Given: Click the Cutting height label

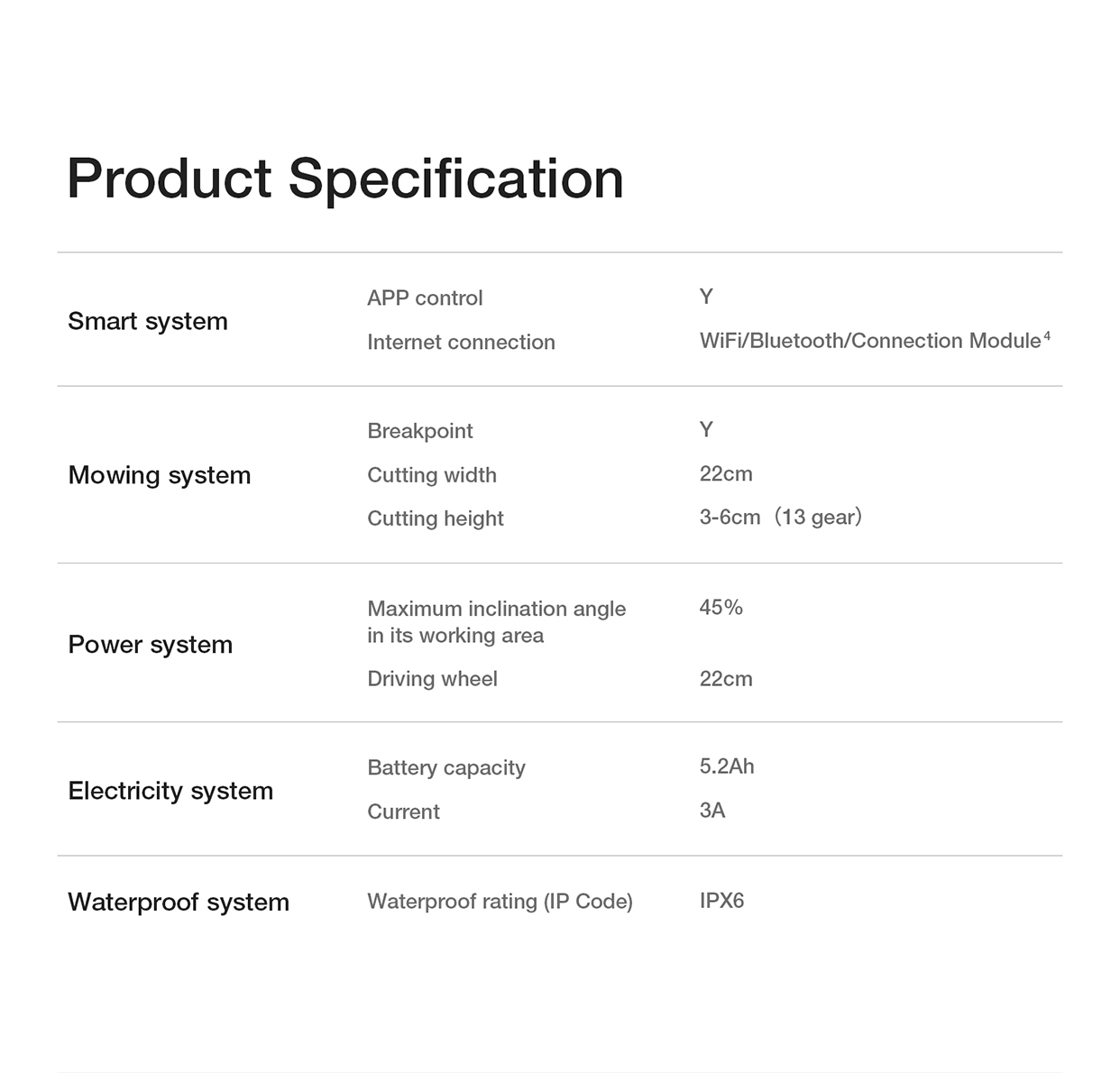Looking at the screenshot, I should click(x=435, y=518).
